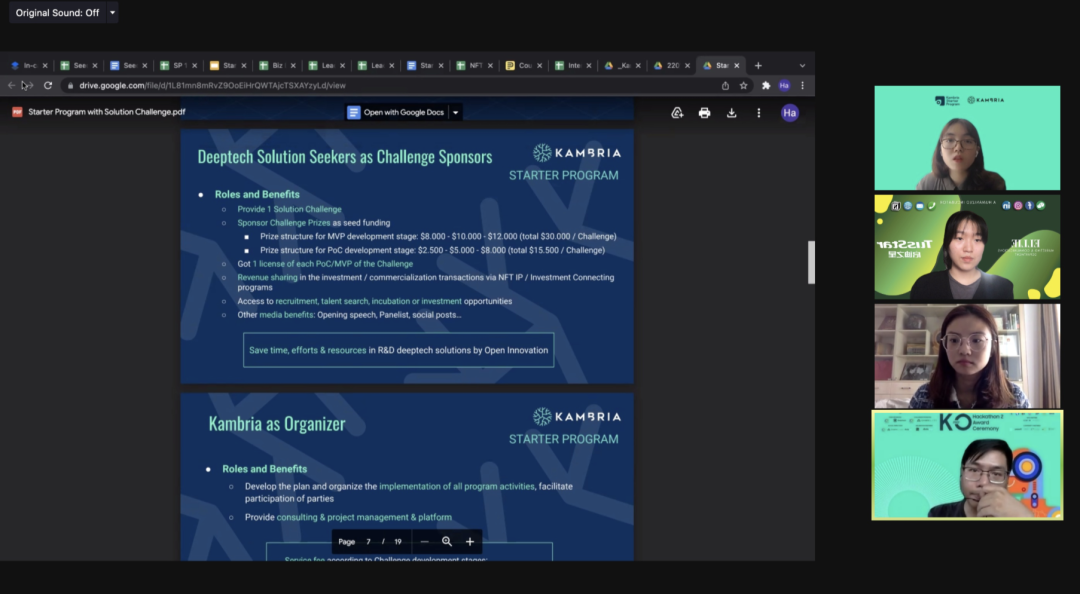The height and width of the screenshot is (594, 1080).
Task: Click the Add shortcut to Drive icon
Action: [x=677, y=112]
